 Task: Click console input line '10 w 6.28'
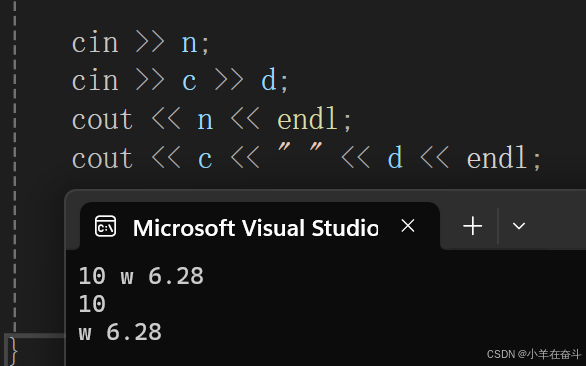point(141,276)
